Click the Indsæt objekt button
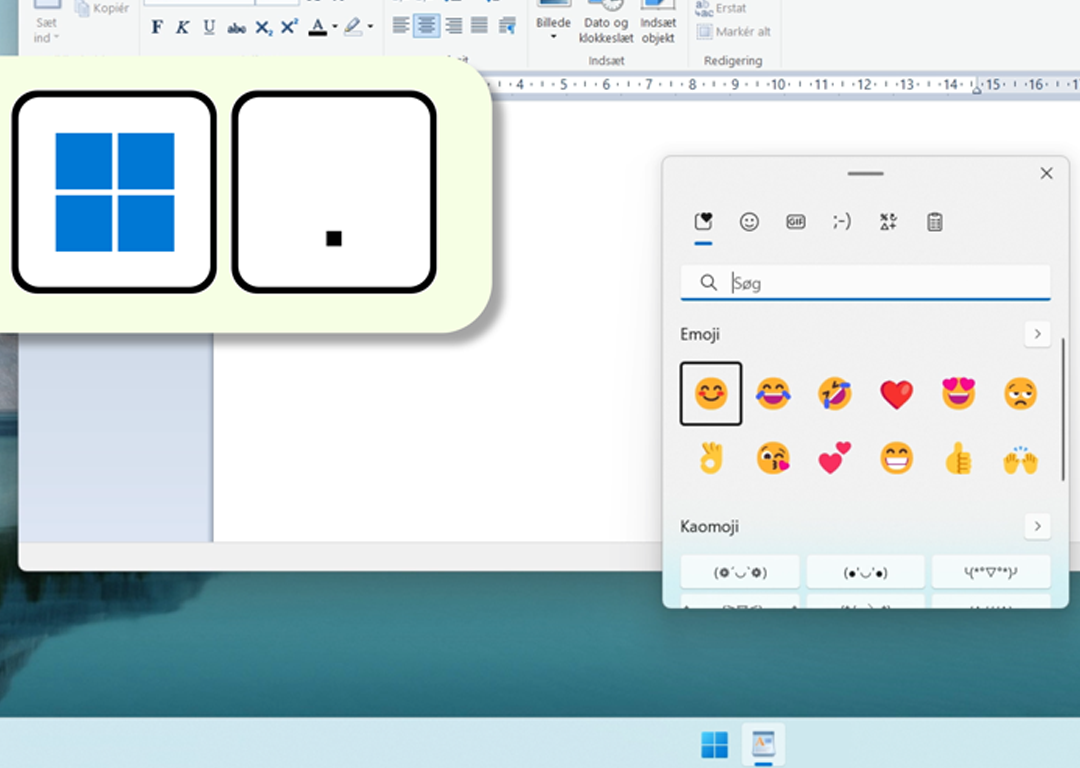1080x768 pixels. [x=658, y=23]
